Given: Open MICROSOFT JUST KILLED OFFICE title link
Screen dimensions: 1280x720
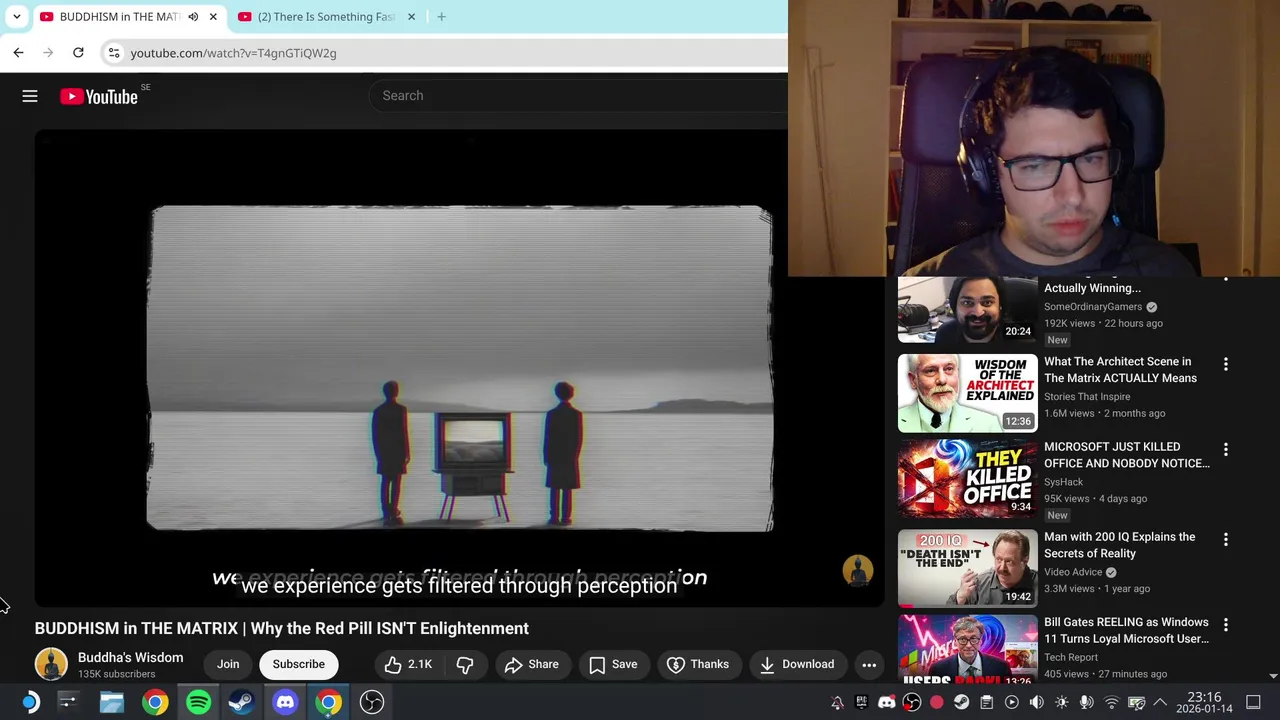Looking at the screenshot, I should [1126, 455].
